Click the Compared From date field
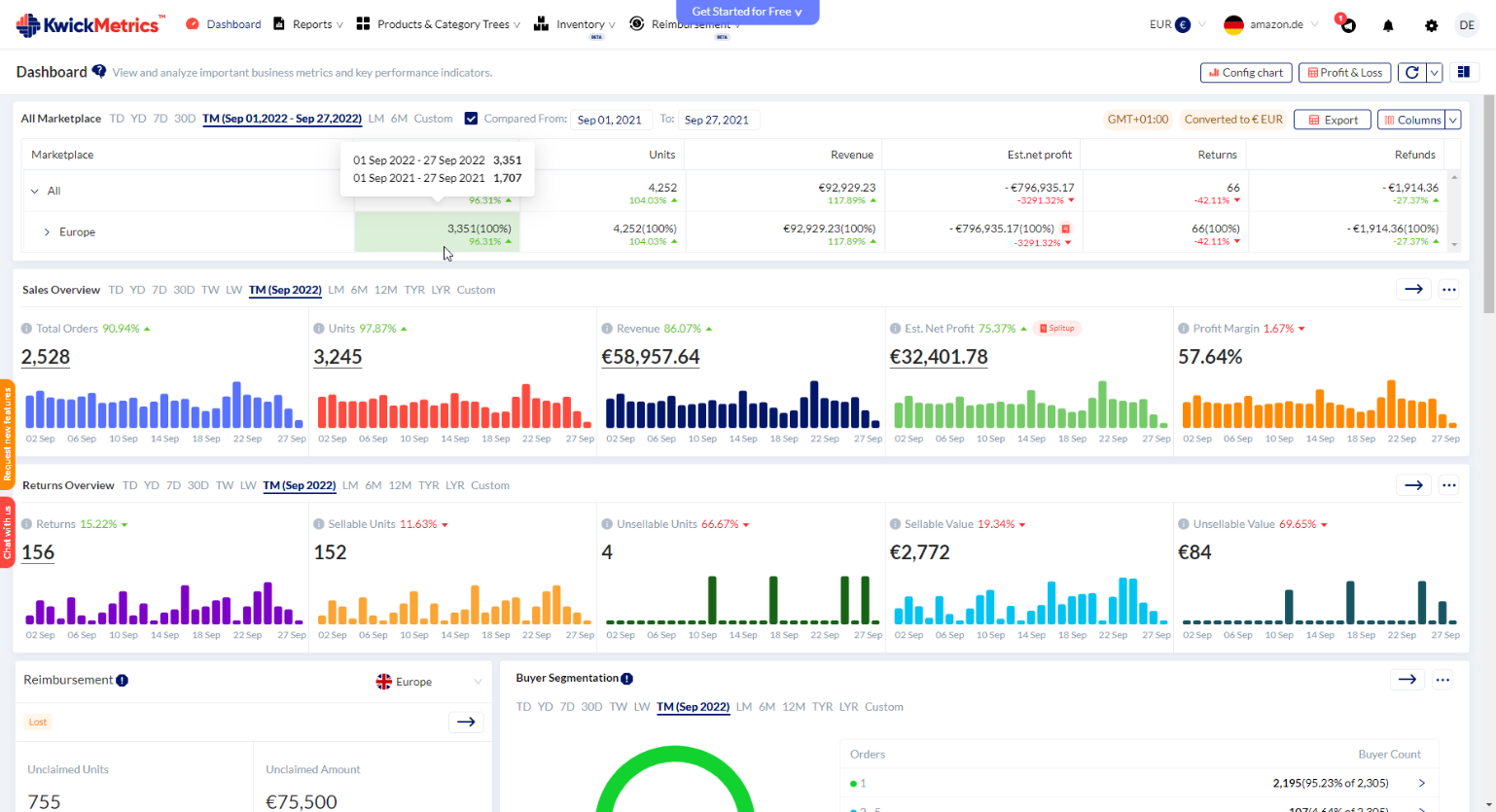The image size is (1496, 812). [x=610, y=120]
